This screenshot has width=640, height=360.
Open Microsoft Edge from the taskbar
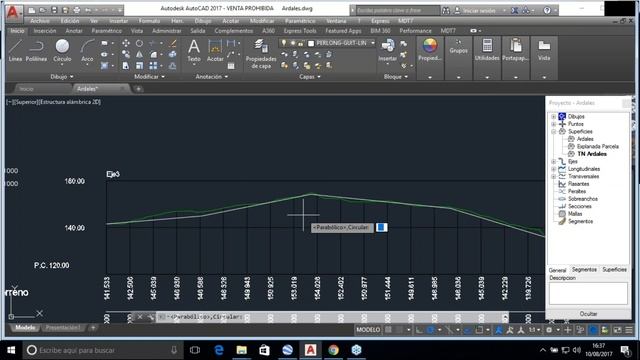coord(219,350)
